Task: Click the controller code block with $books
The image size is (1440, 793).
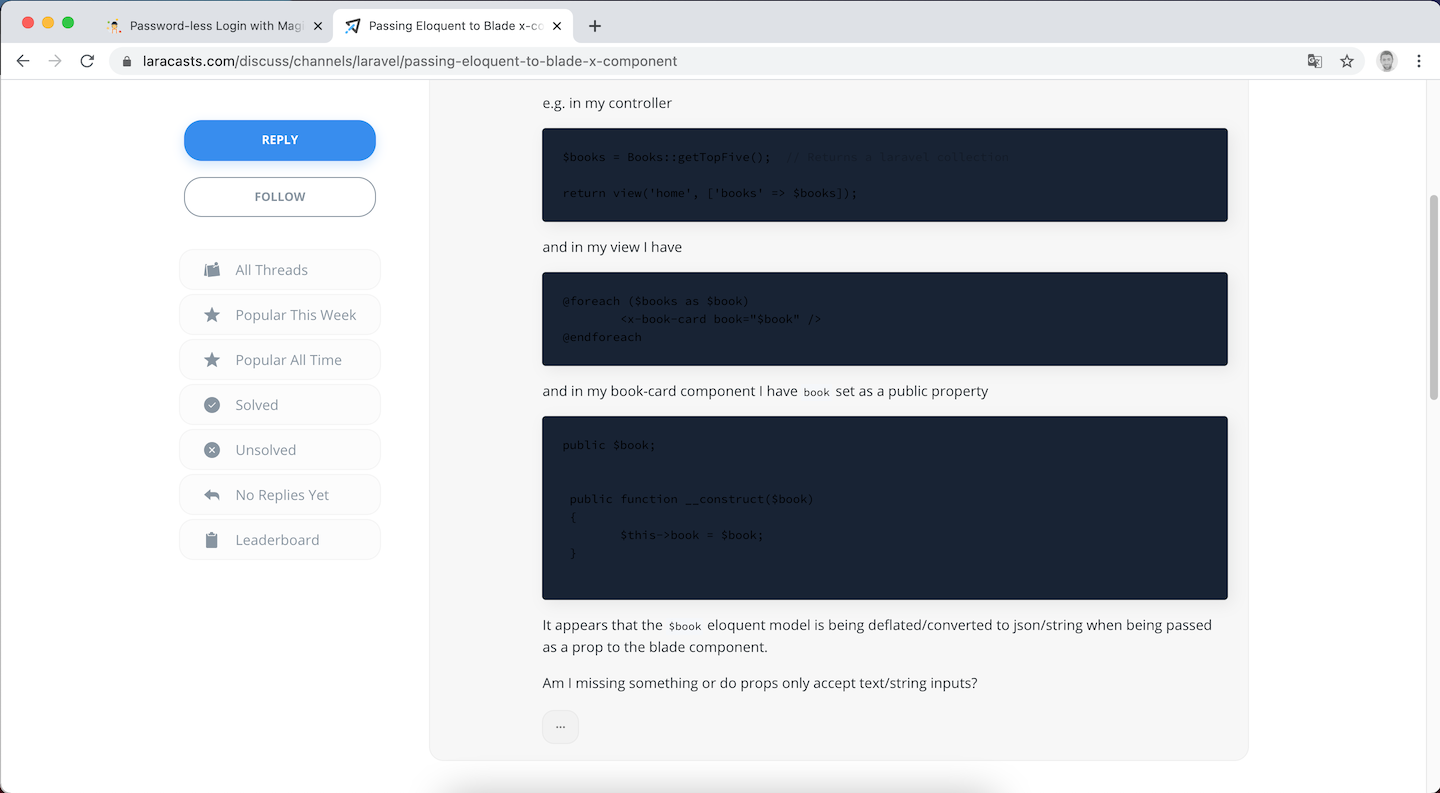Action: pyautogui.click(x=885, y=175)
